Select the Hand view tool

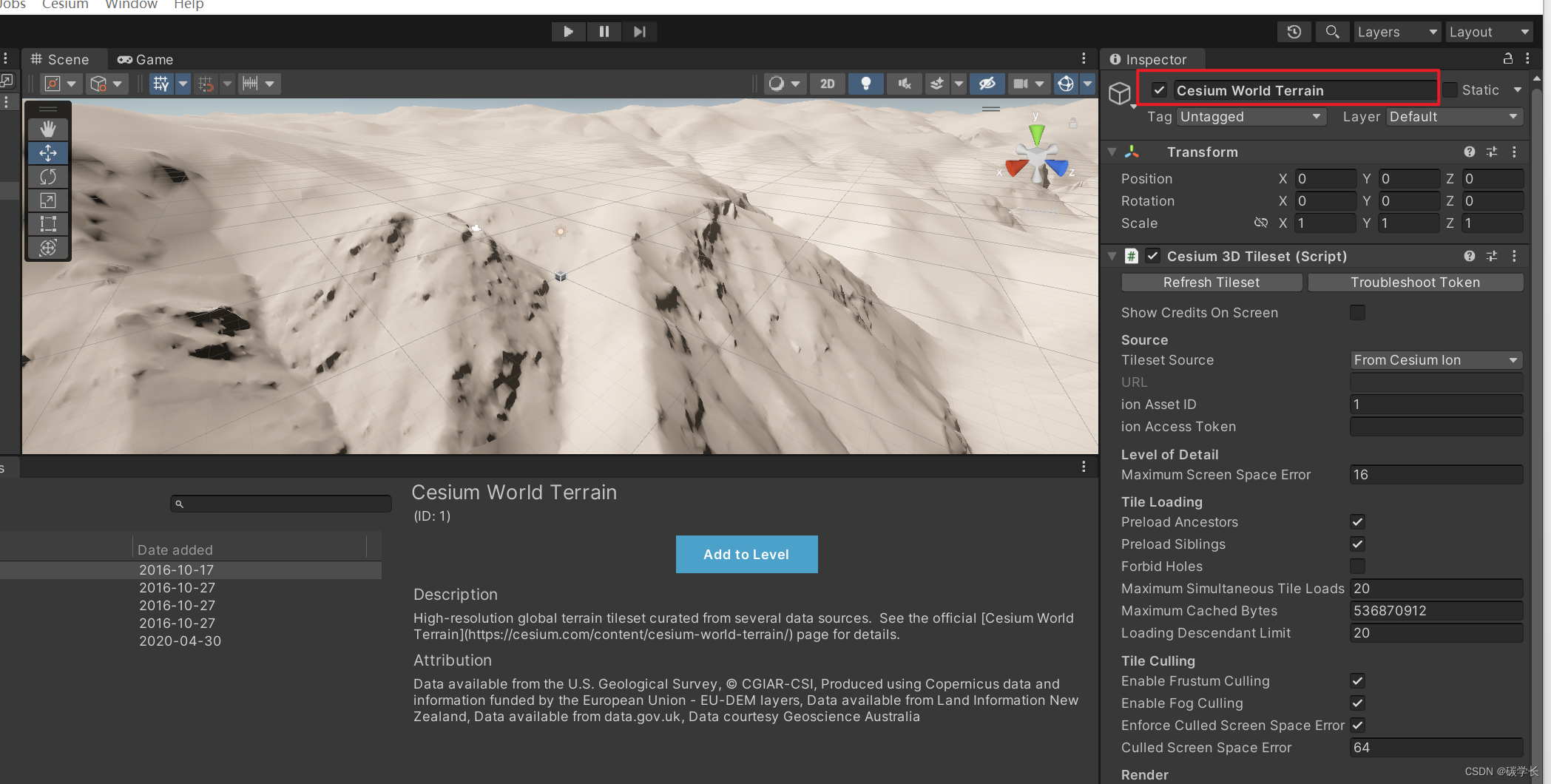coord(48,129)
